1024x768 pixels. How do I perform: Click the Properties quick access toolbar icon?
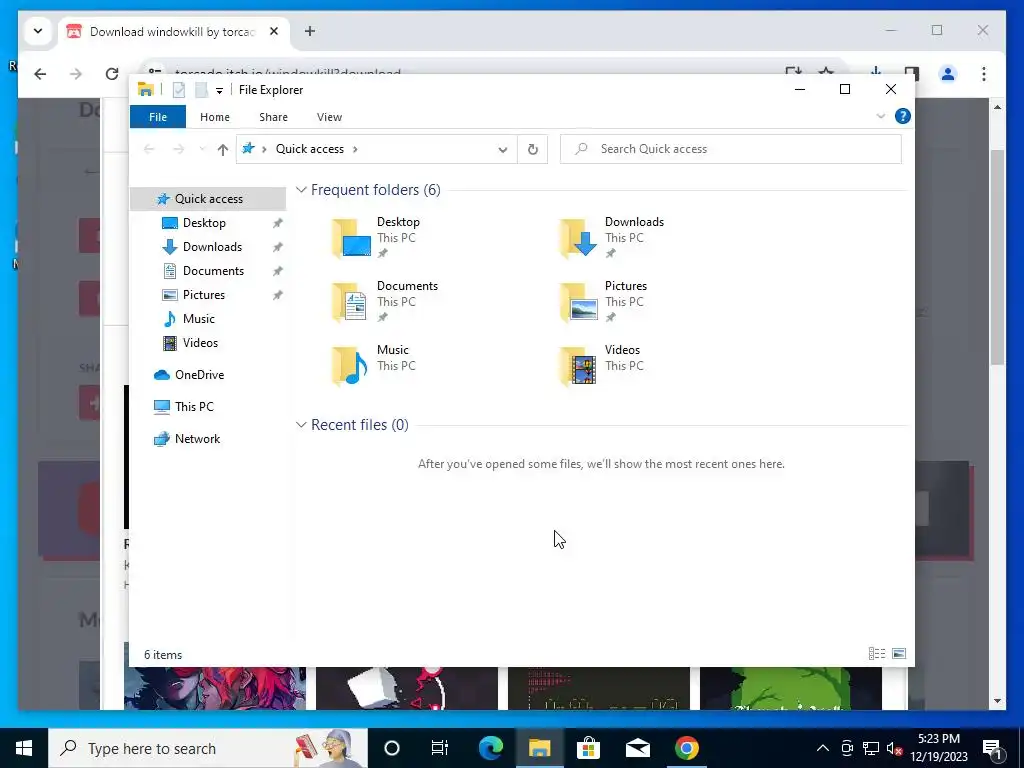coord(178,90)
